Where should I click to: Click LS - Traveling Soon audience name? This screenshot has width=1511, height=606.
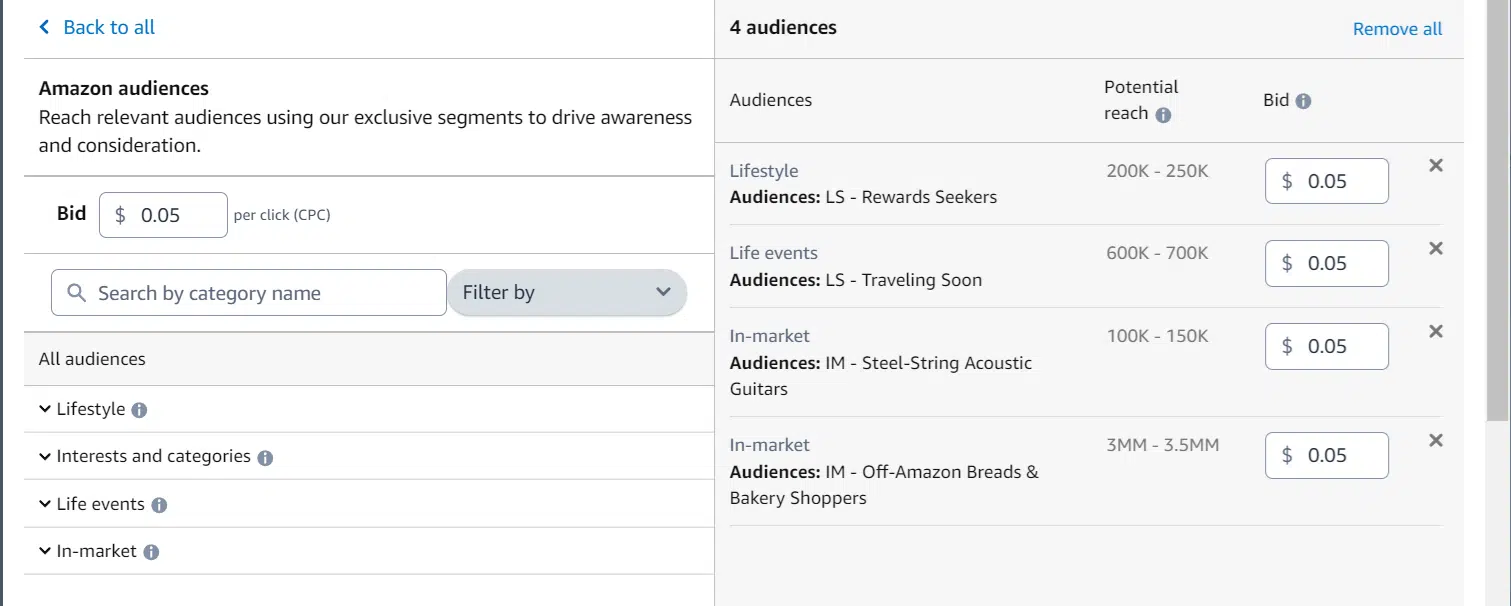pyautogui.click(x=904, y=280)
